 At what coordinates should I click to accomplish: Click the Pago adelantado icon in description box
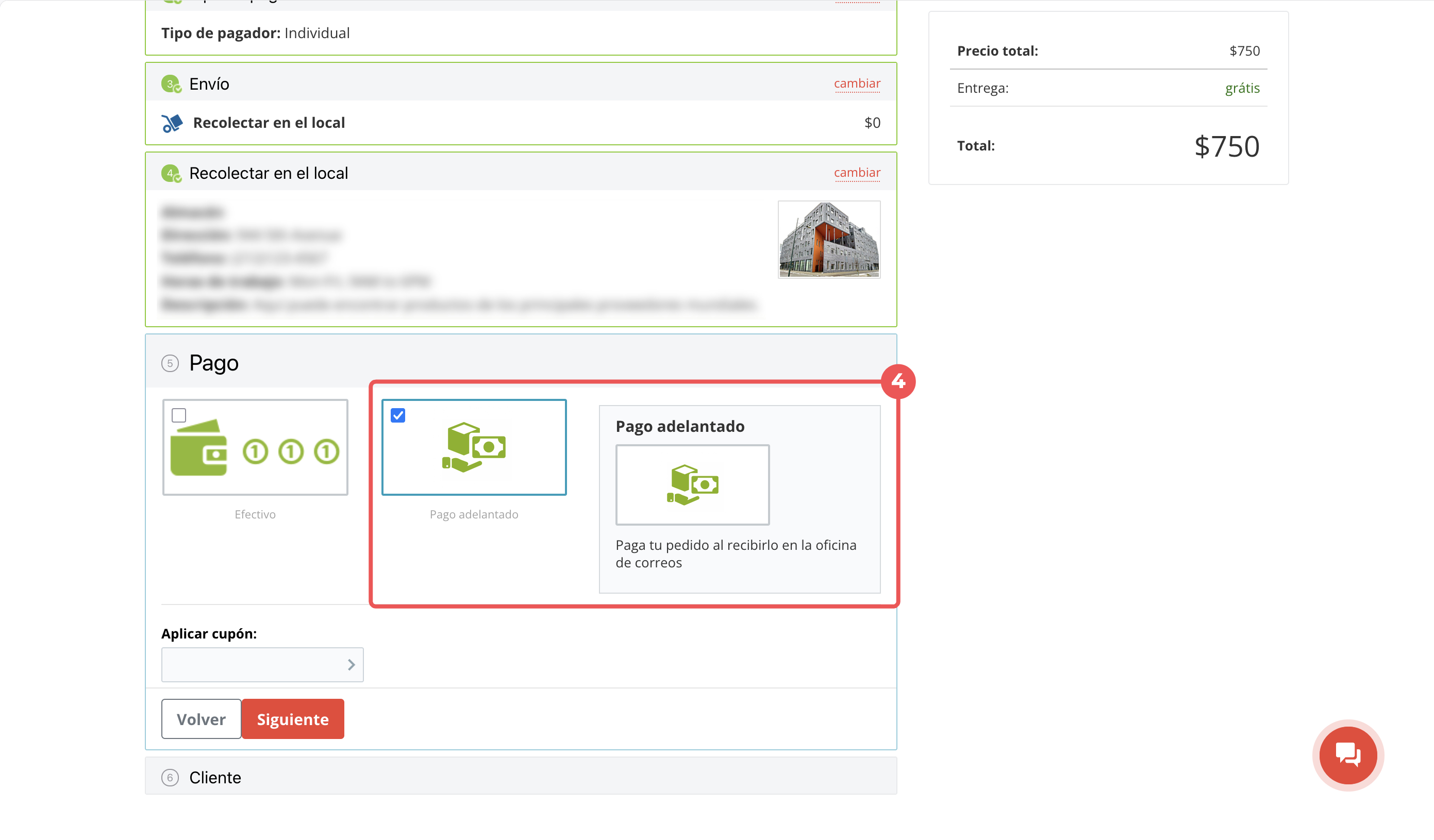click(x=693, y=485)
